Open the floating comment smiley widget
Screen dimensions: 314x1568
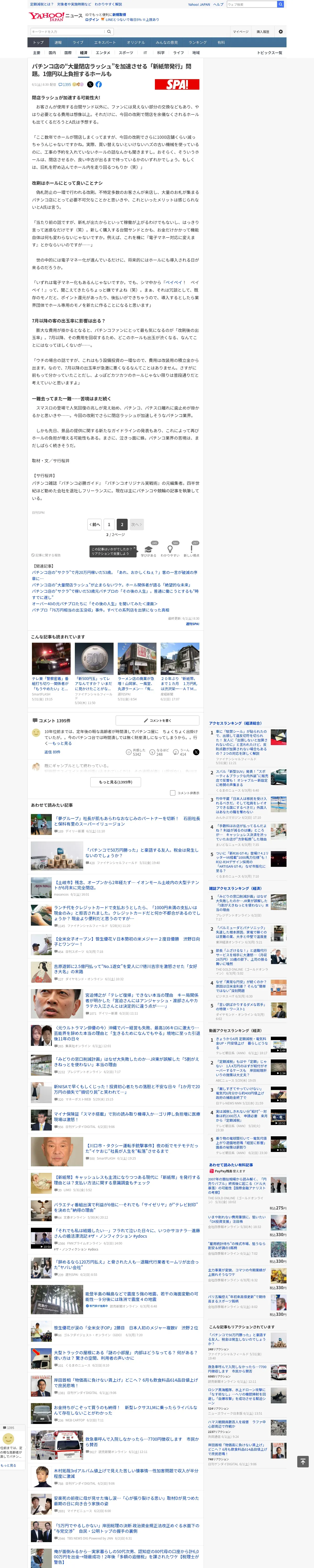pyautogui.click(x=9, y=1439)
